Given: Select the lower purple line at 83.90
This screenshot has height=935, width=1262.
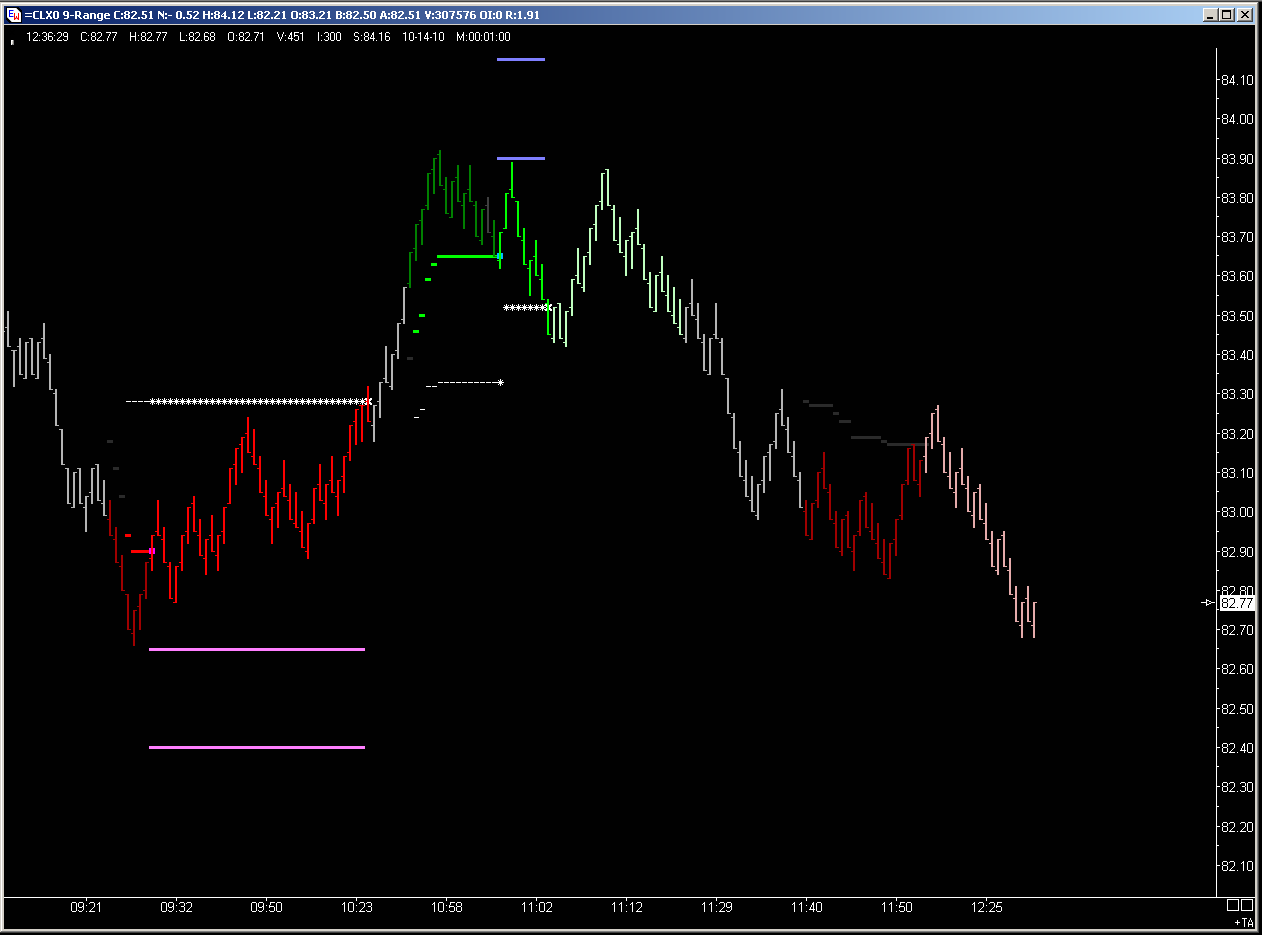Looking at the screenshot, I should coord(521,158).
